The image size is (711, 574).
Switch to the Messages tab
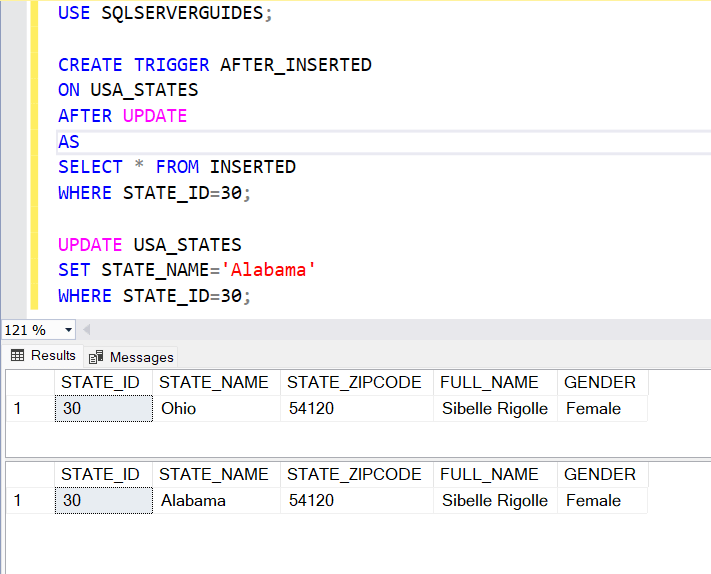(131, 357)
